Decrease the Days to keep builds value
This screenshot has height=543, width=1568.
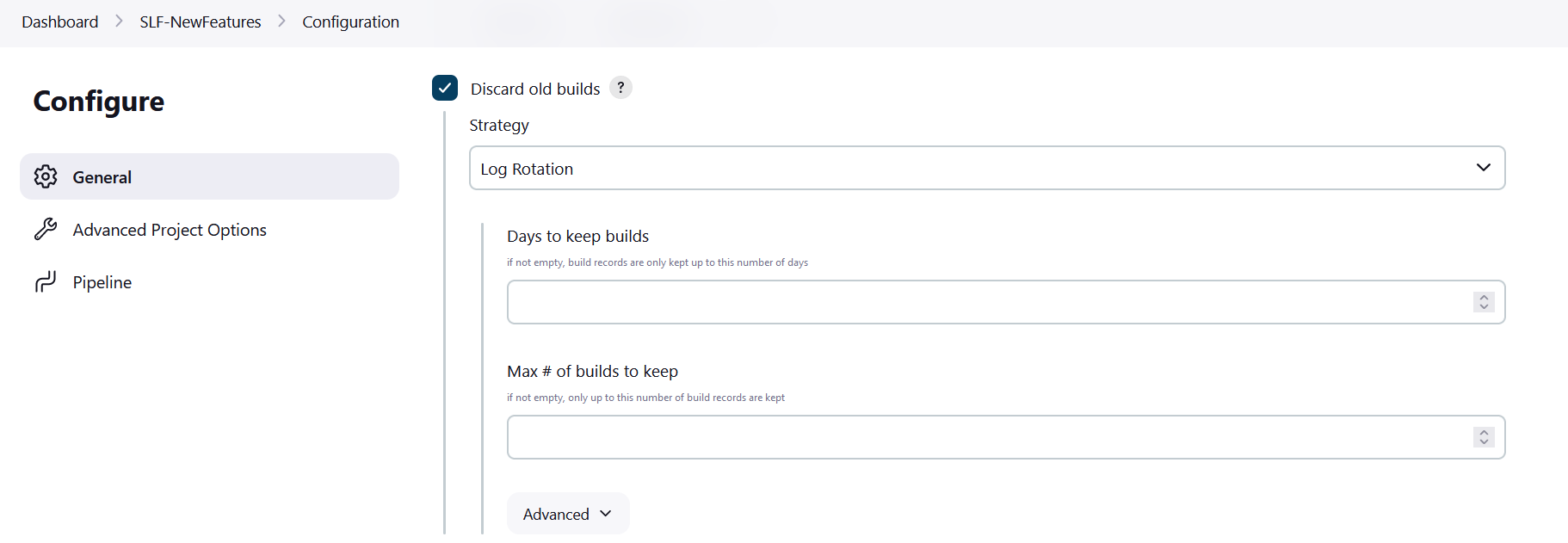[x=1484, y=307]
